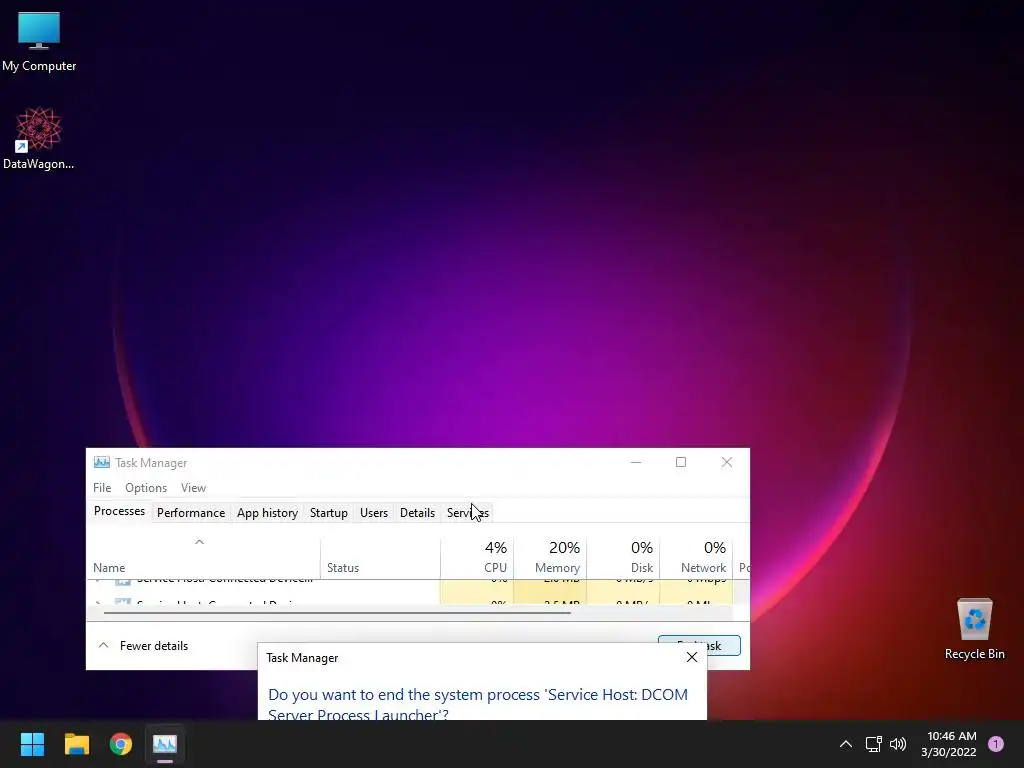Click the horizontal scrollbar in process list

(337, 613)
